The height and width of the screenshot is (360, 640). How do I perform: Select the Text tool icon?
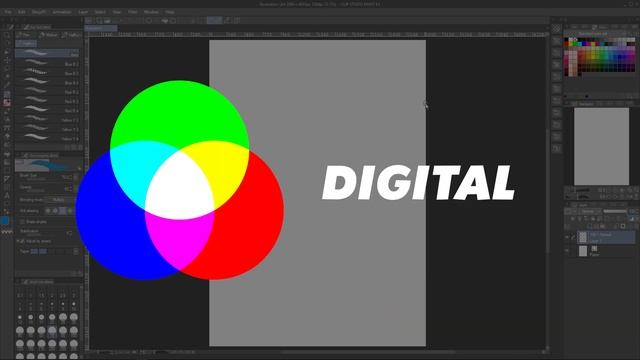pos(7,195)
